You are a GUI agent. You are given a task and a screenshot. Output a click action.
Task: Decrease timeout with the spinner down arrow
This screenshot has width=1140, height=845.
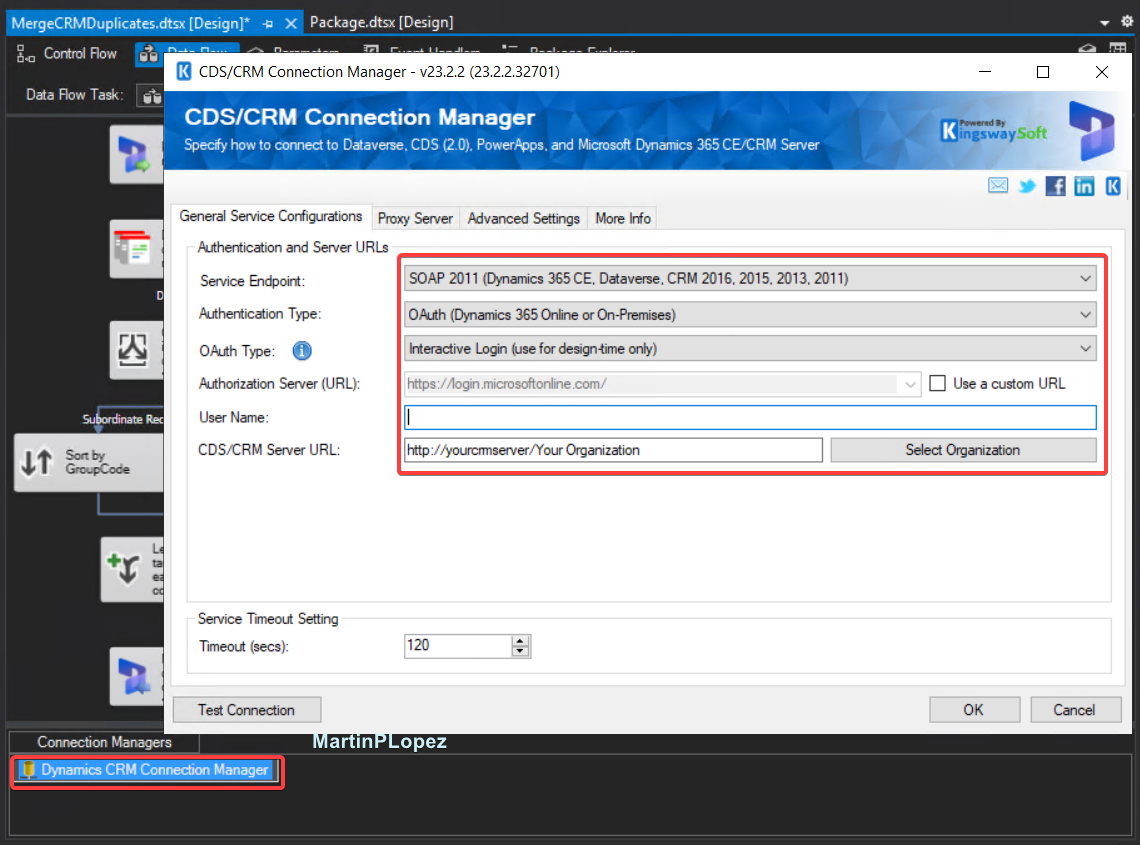pyautogui.click(x=520, y=652)
